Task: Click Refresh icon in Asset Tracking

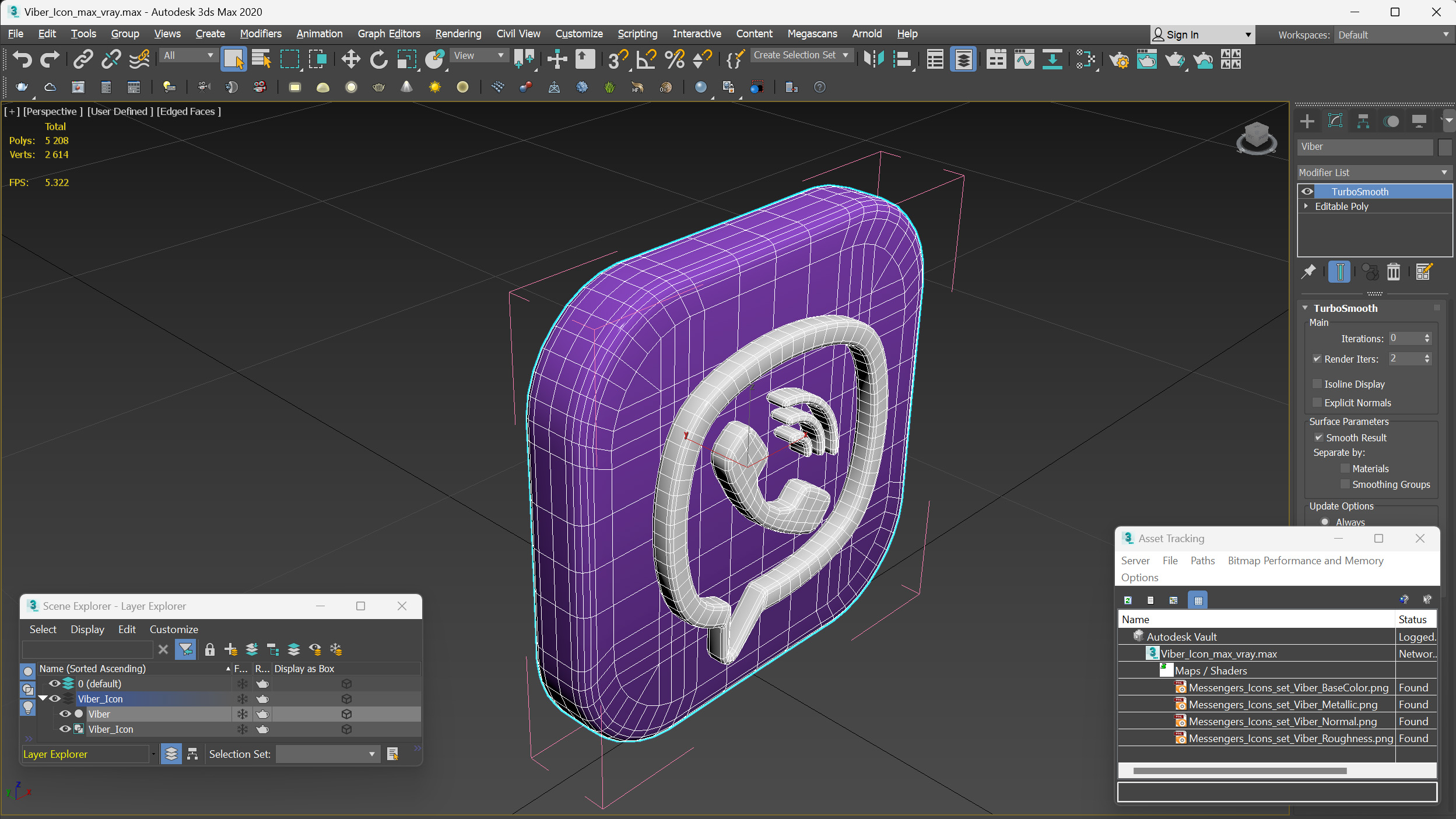Action: click(x=1128, y=600)
